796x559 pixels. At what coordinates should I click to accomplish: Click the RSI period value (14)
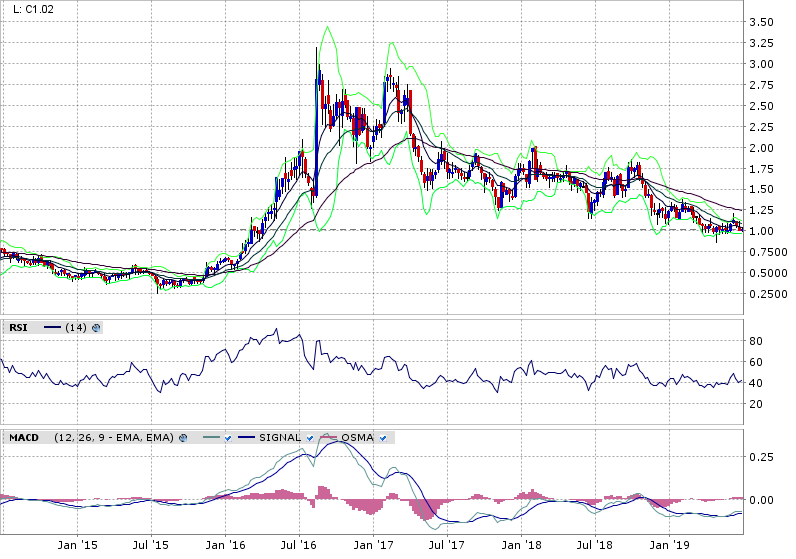pyautogui.click(x=76, y=327)
